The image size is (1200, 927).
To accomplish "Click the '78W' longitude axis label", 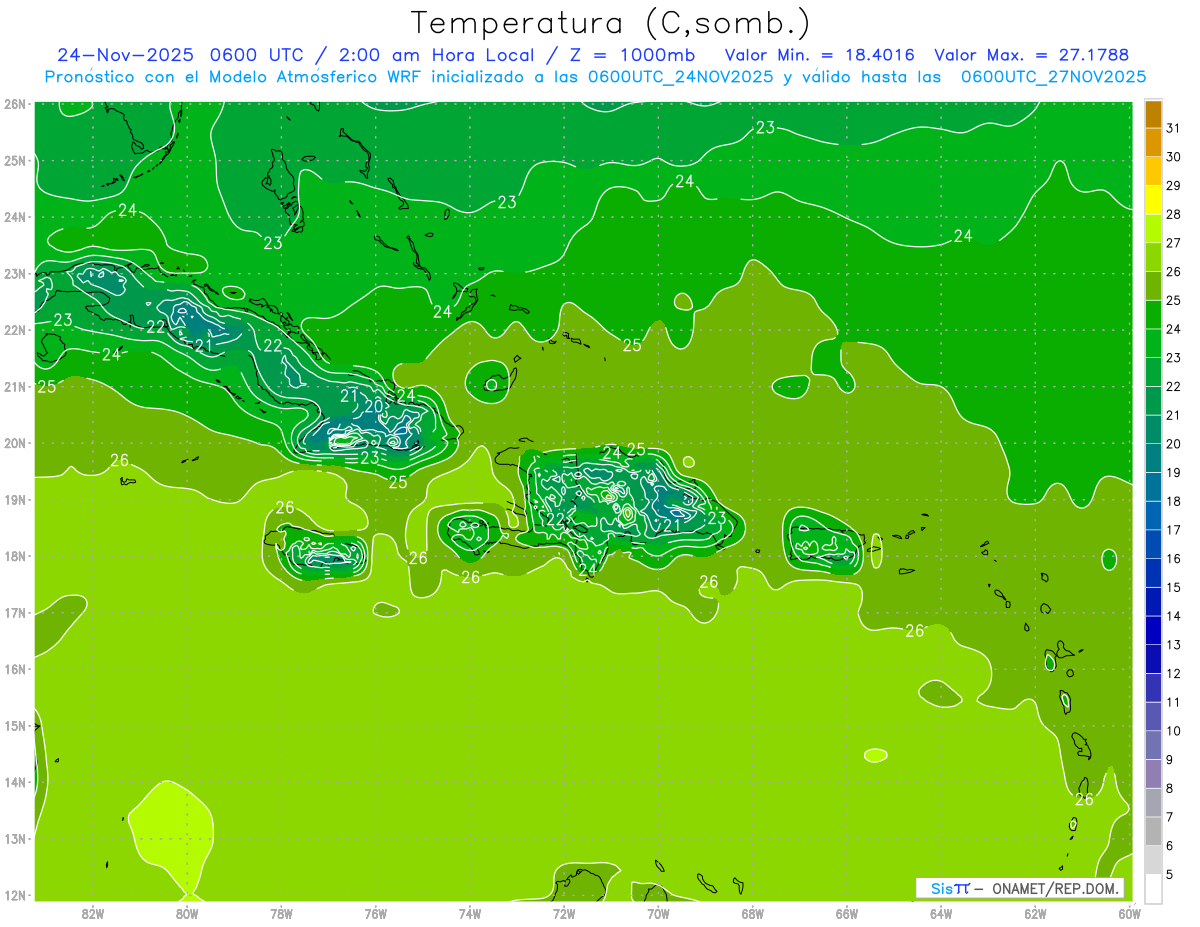I will point(281,914).
